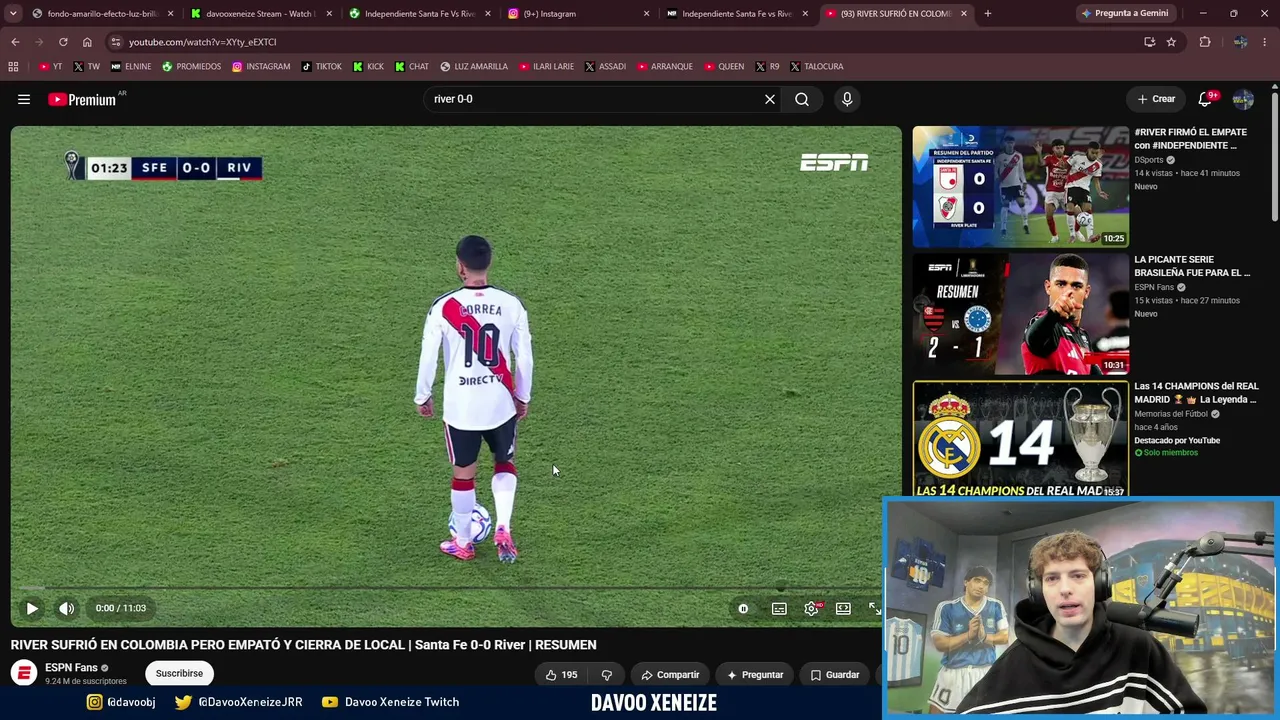Open the video settings gear menu
Viewport: 1280px width, 720px height.
coord(811,608)
